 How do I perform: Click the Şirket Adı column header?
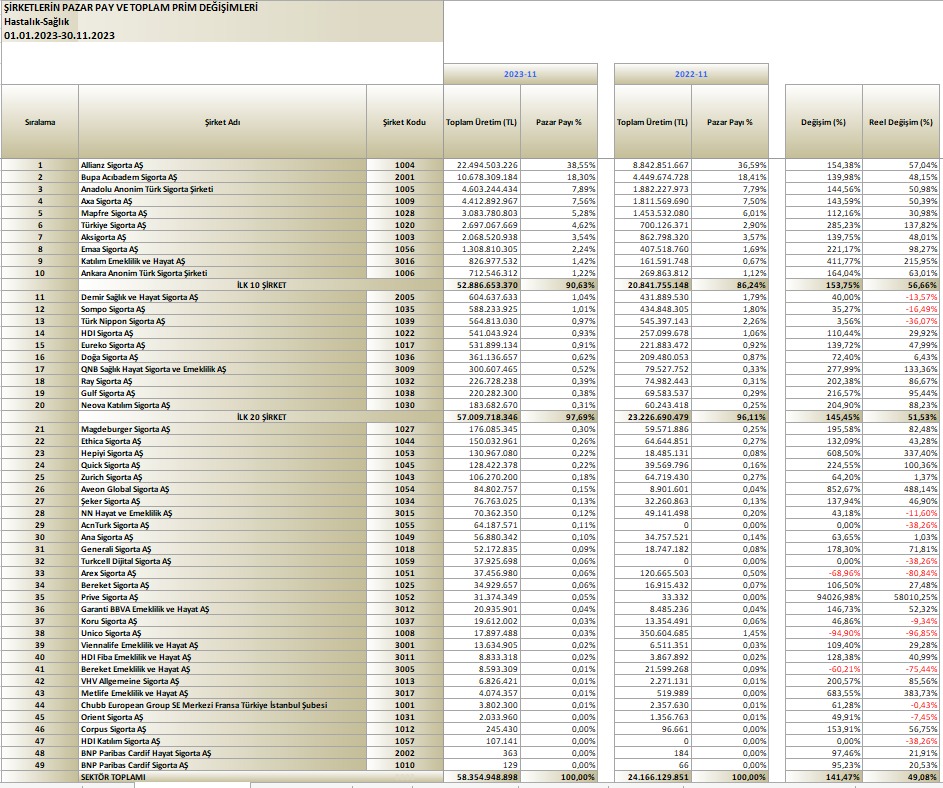pos(223,122)
